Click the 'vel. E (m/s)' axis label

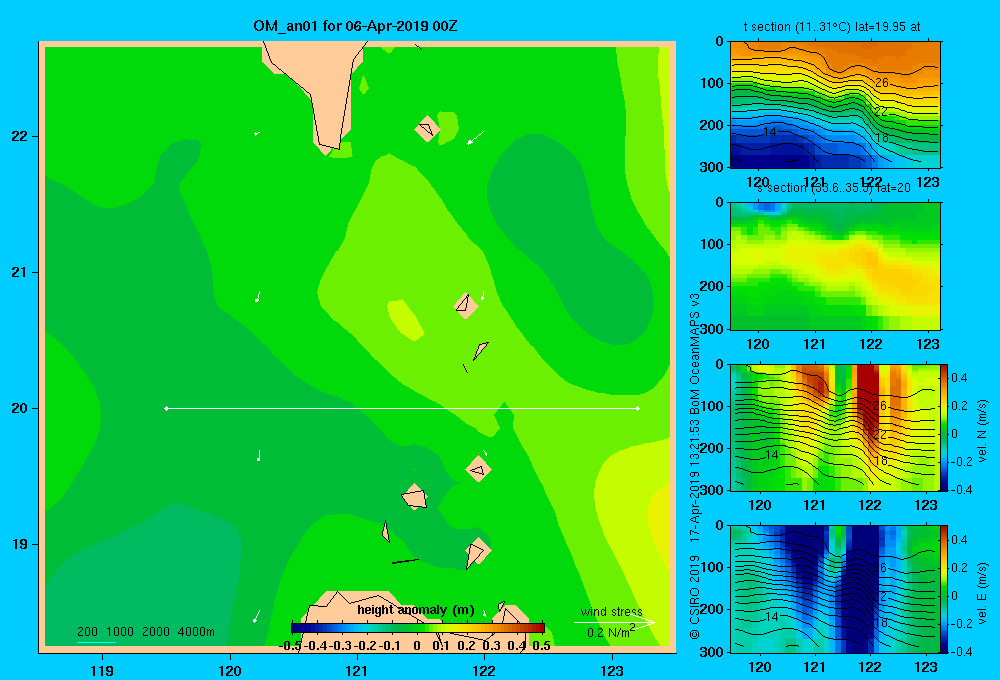click(x=982, y=593)
